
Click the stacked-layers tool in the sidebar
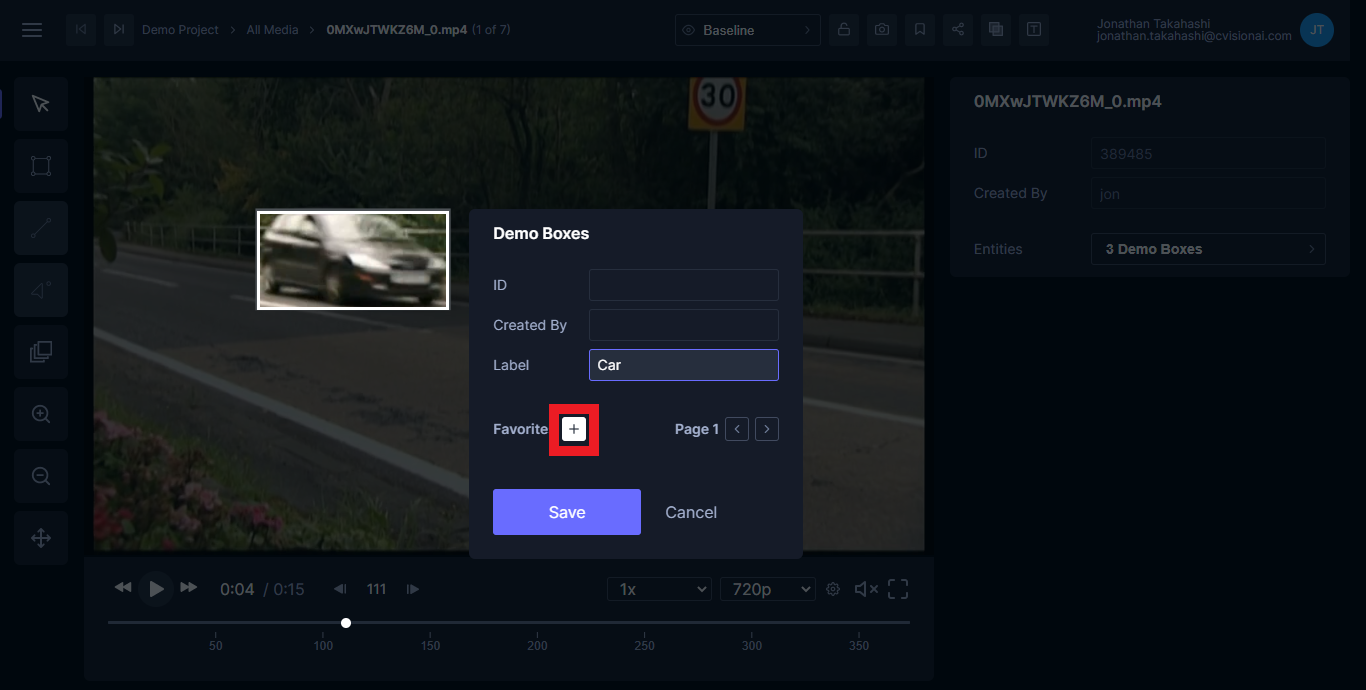41,352
